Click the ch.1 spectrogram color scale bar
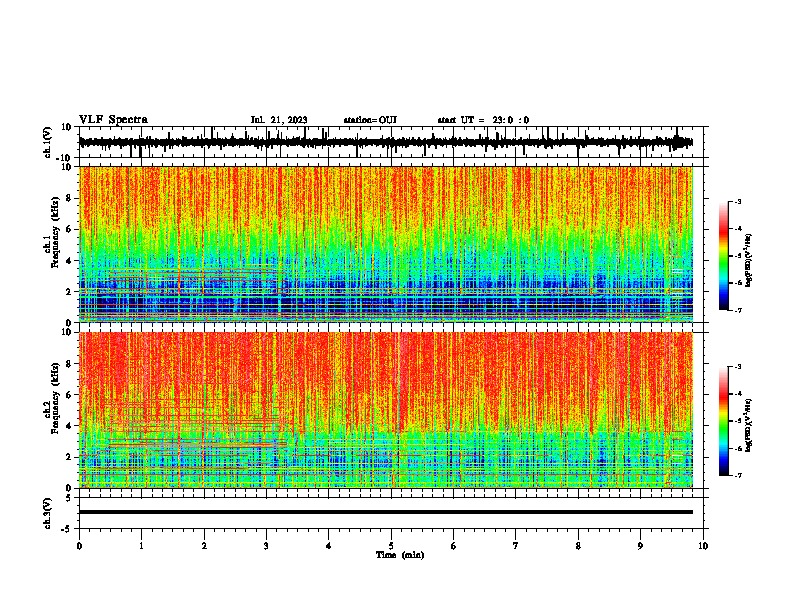Image resolution: width=792 pixels, height=612 pixels. coord(724,256)
